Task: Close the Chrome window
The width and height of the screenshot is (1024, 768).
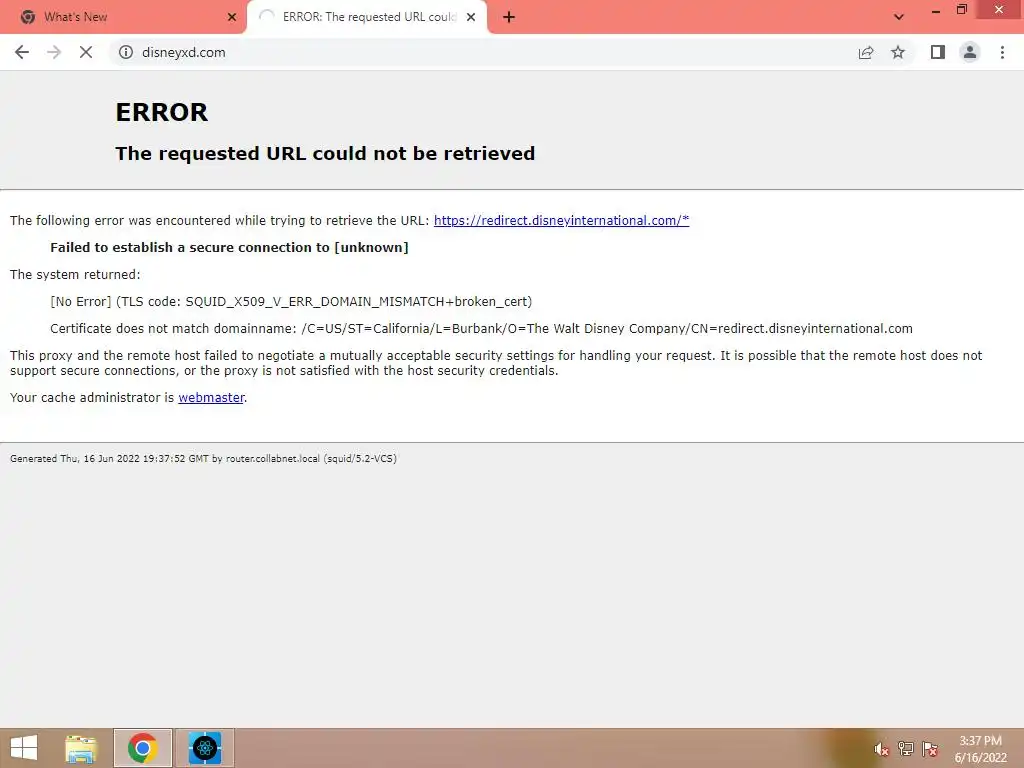Action: click(x=999, y=10)
